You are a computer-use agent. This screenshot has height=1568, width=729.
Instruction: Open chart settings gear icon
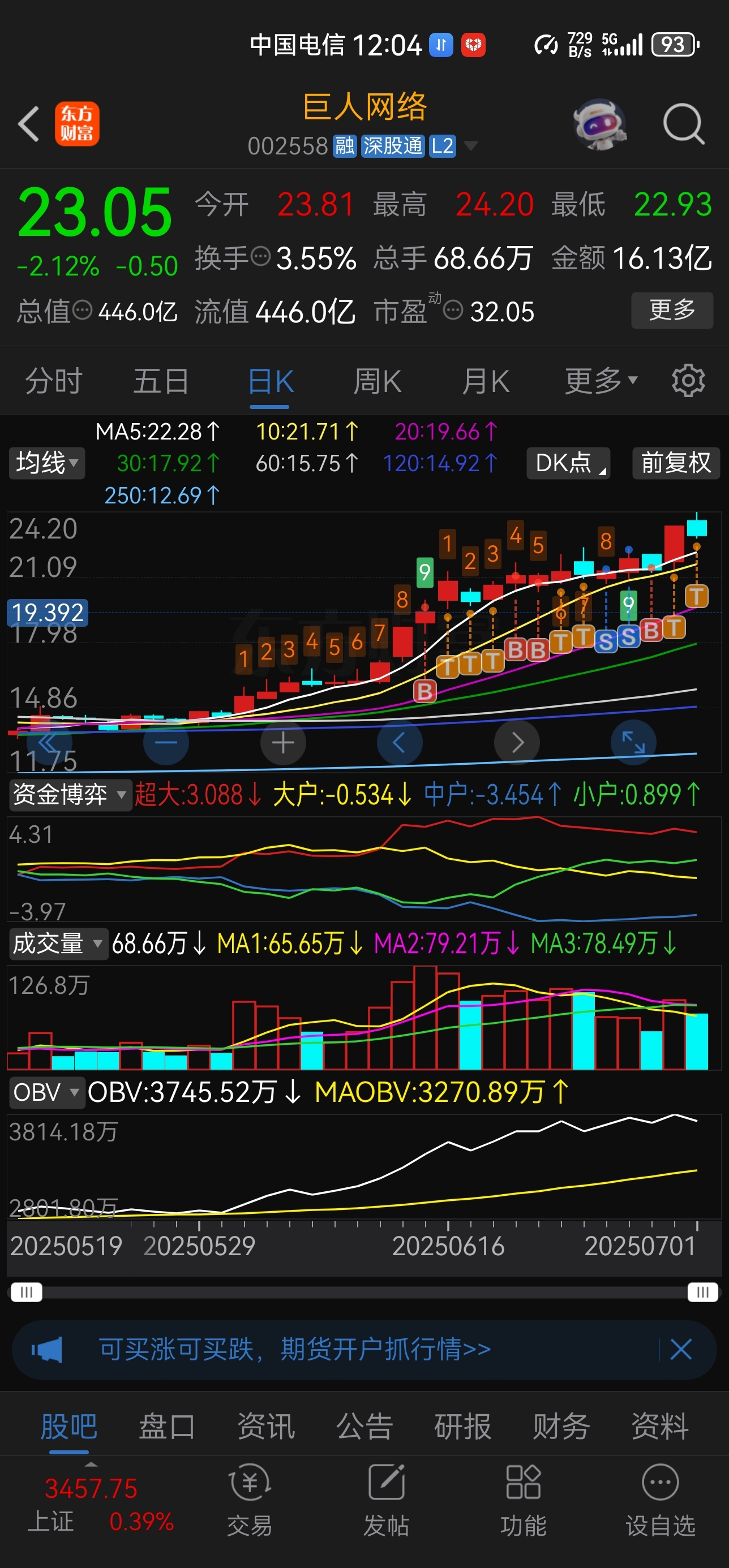coord(688,381)
